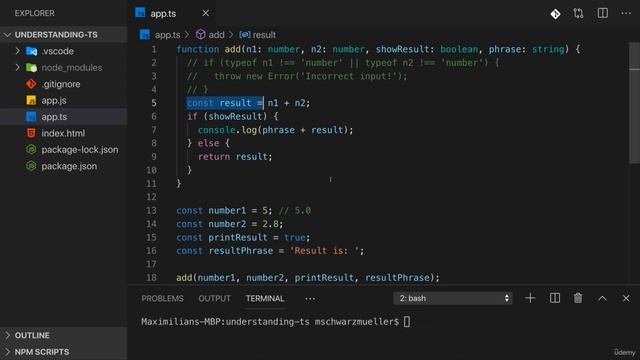Screen dimensions: 640x360
Task: Click the EXPLORER sidebar title
Action: point(34,13)
